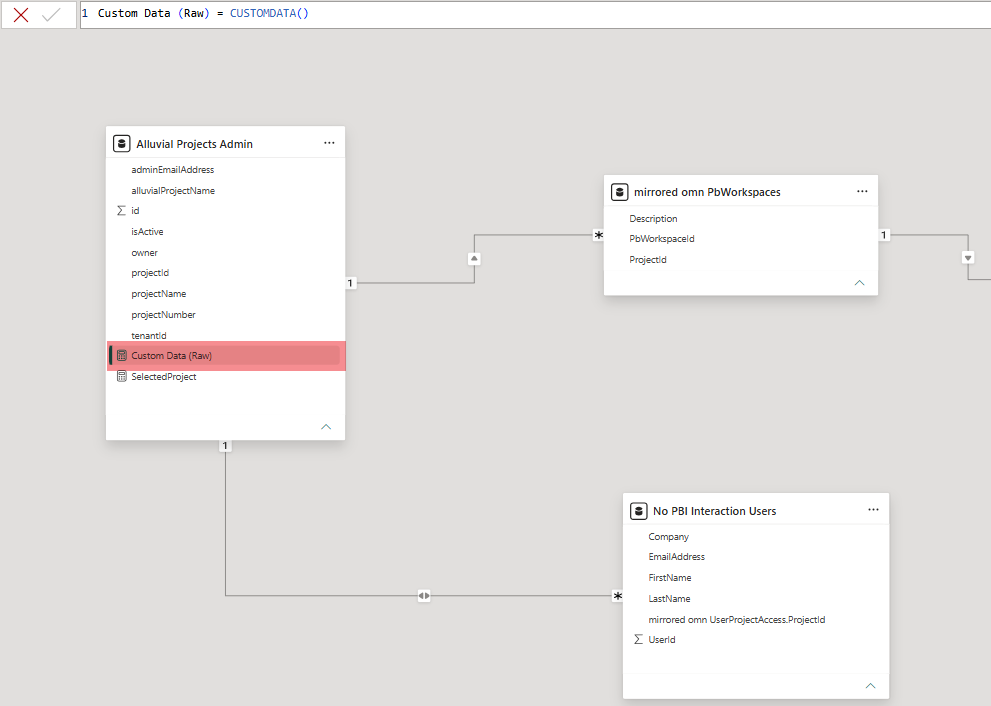Click the many (*) marker at No PBI Interaction Users
Screen dimensions: 991x706
(x=617, y=596)
